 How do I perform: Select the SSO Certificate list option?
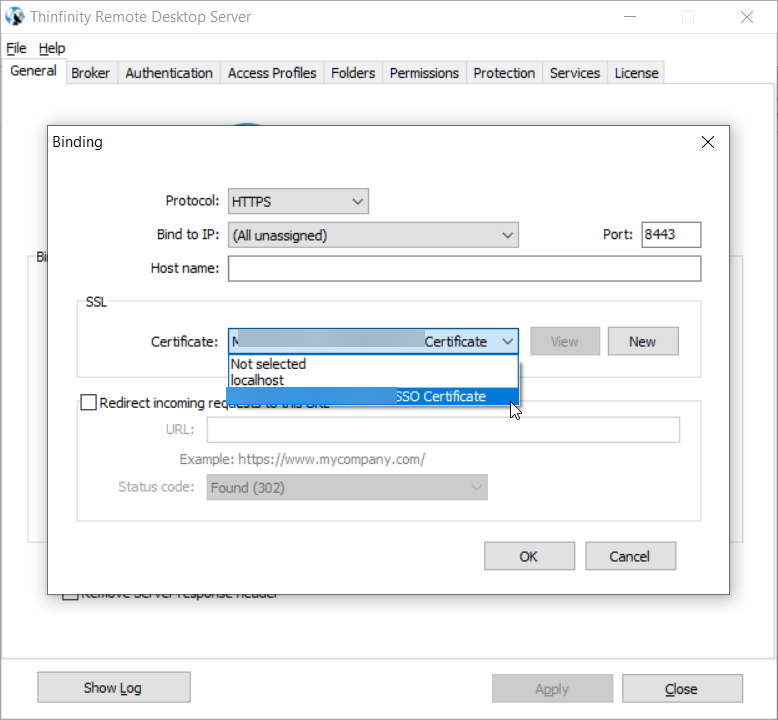pos(373,396)
